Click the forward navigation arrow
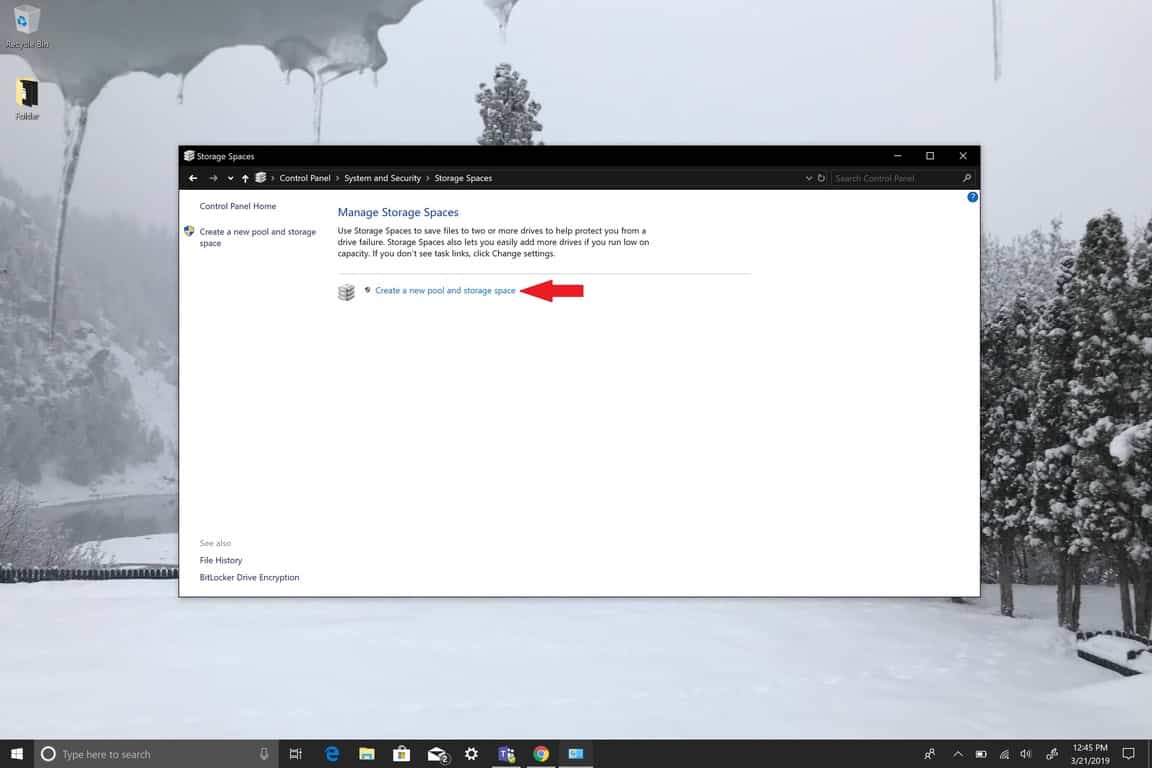 pos(213,178)
